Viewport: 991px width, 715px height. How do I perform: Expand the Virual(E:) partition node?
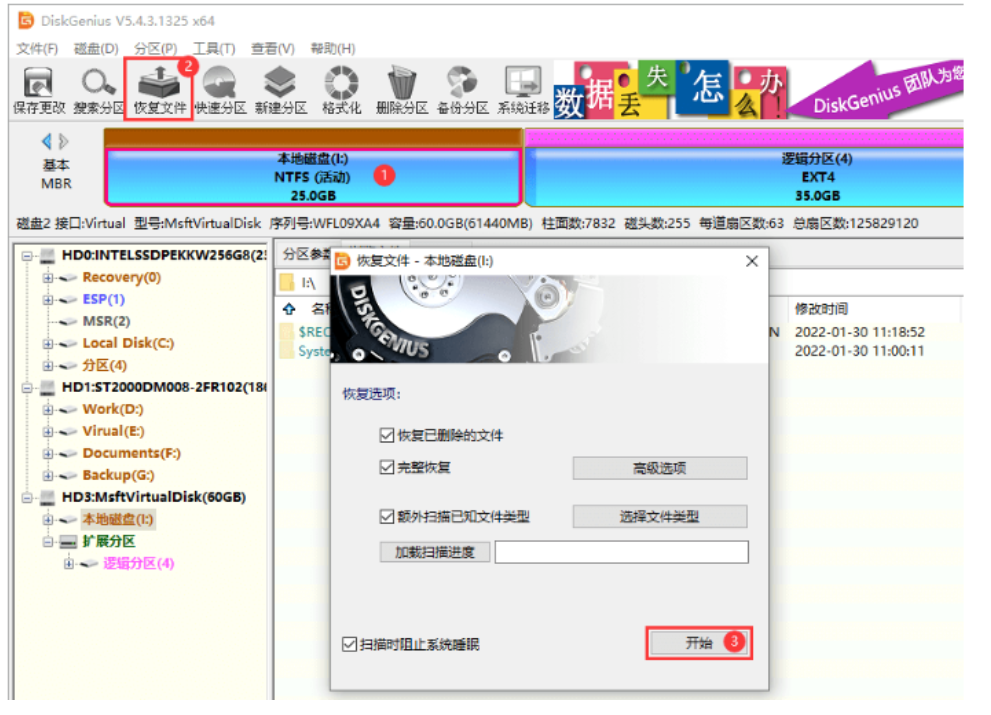[47, 432]
